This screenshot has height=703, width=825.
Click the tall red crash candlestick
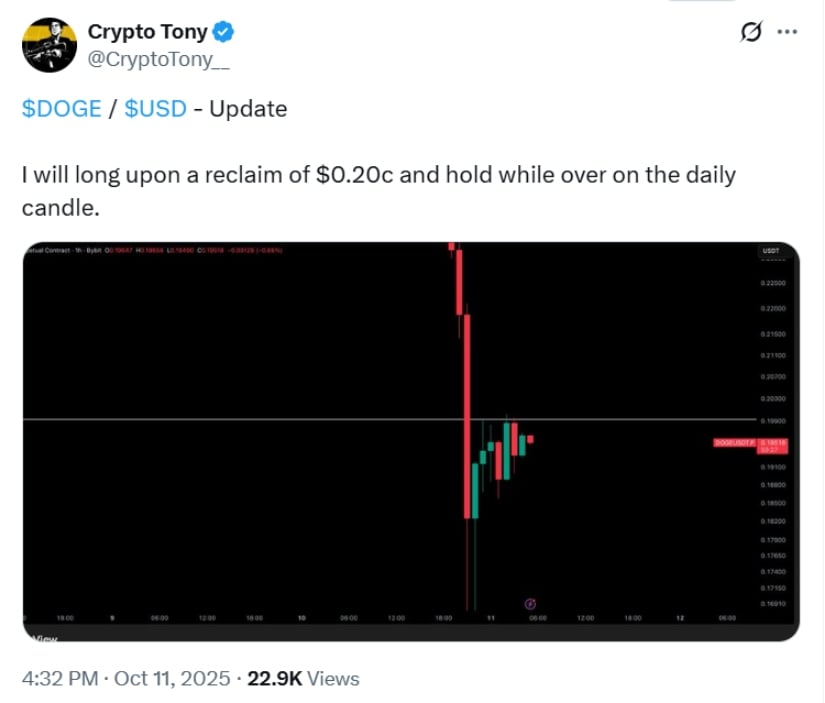[466, 400]
